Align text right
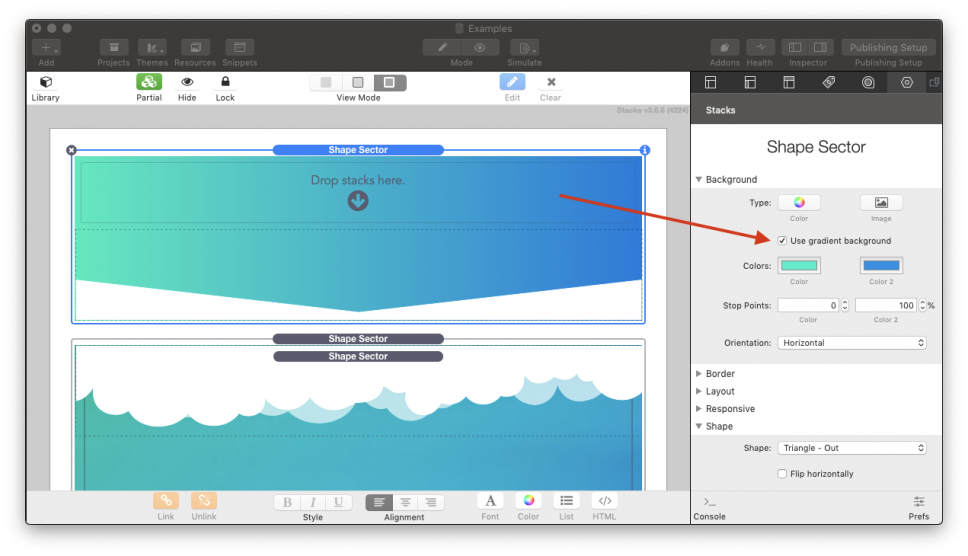Viewport: 968px width, 556px height. coord(431,502)
